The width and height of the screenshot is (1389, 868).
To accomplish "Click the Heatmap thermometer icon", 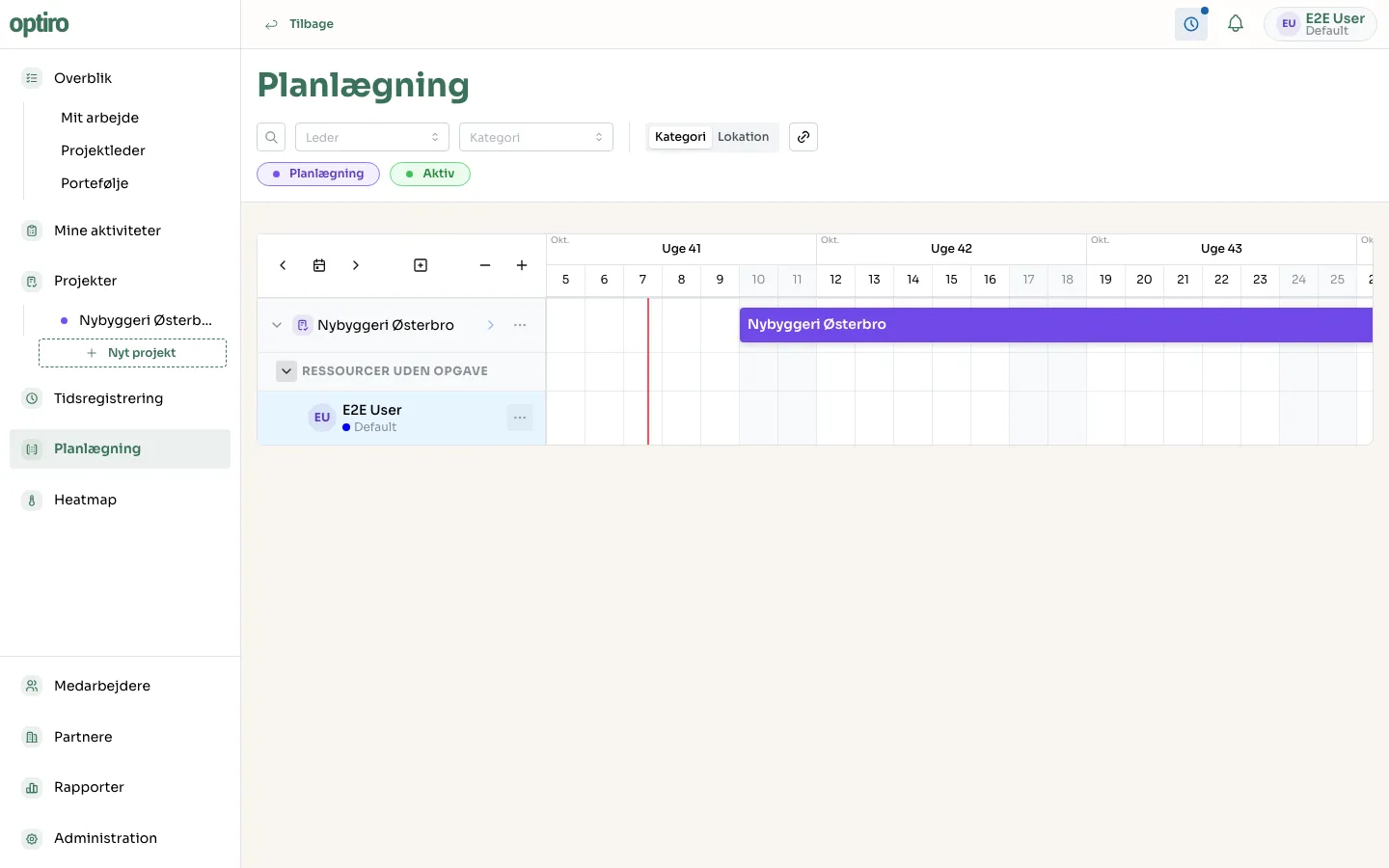I will point(32,500).
